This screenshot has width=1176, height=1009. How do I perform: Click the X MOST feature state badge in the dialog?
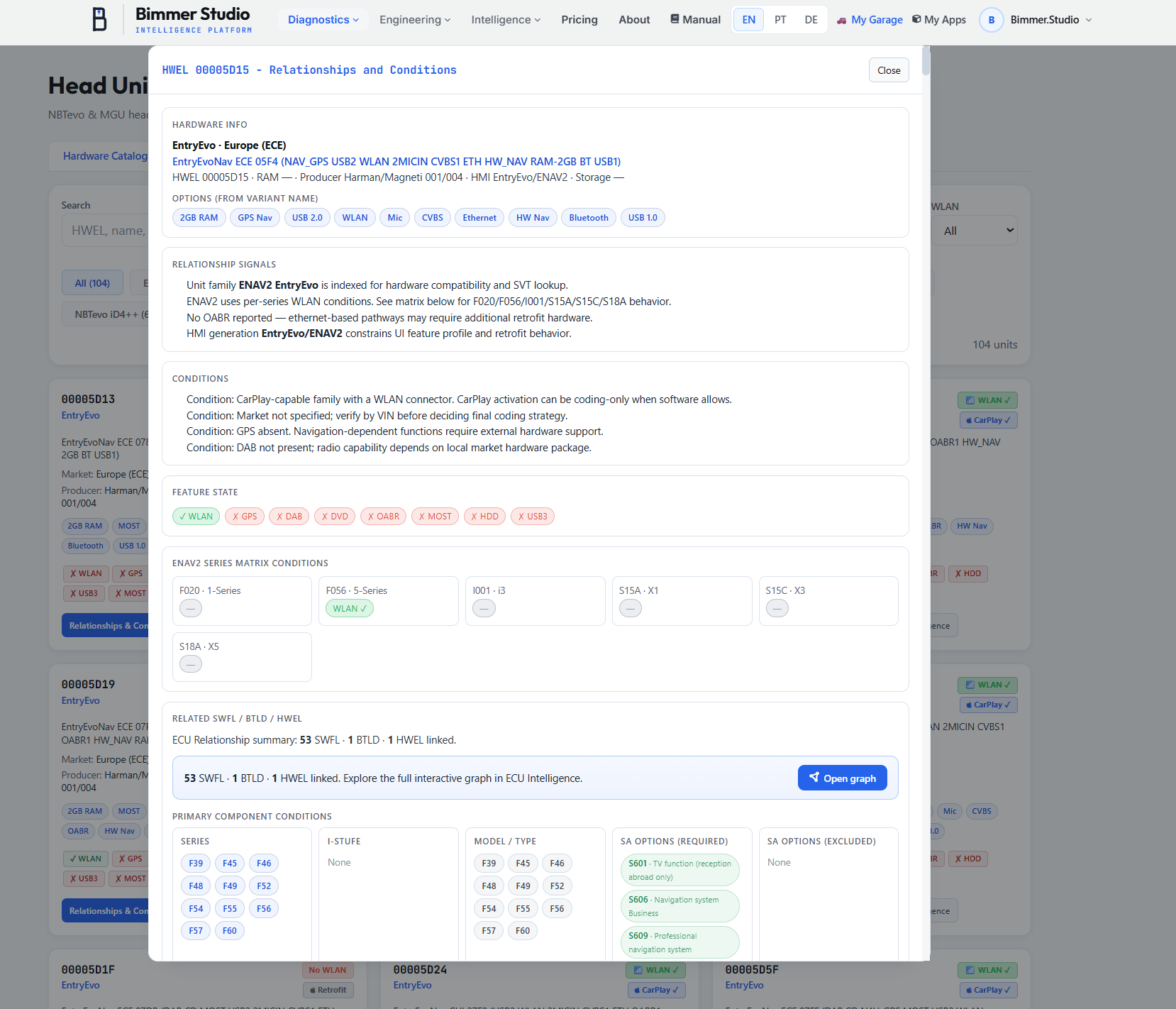435,516
